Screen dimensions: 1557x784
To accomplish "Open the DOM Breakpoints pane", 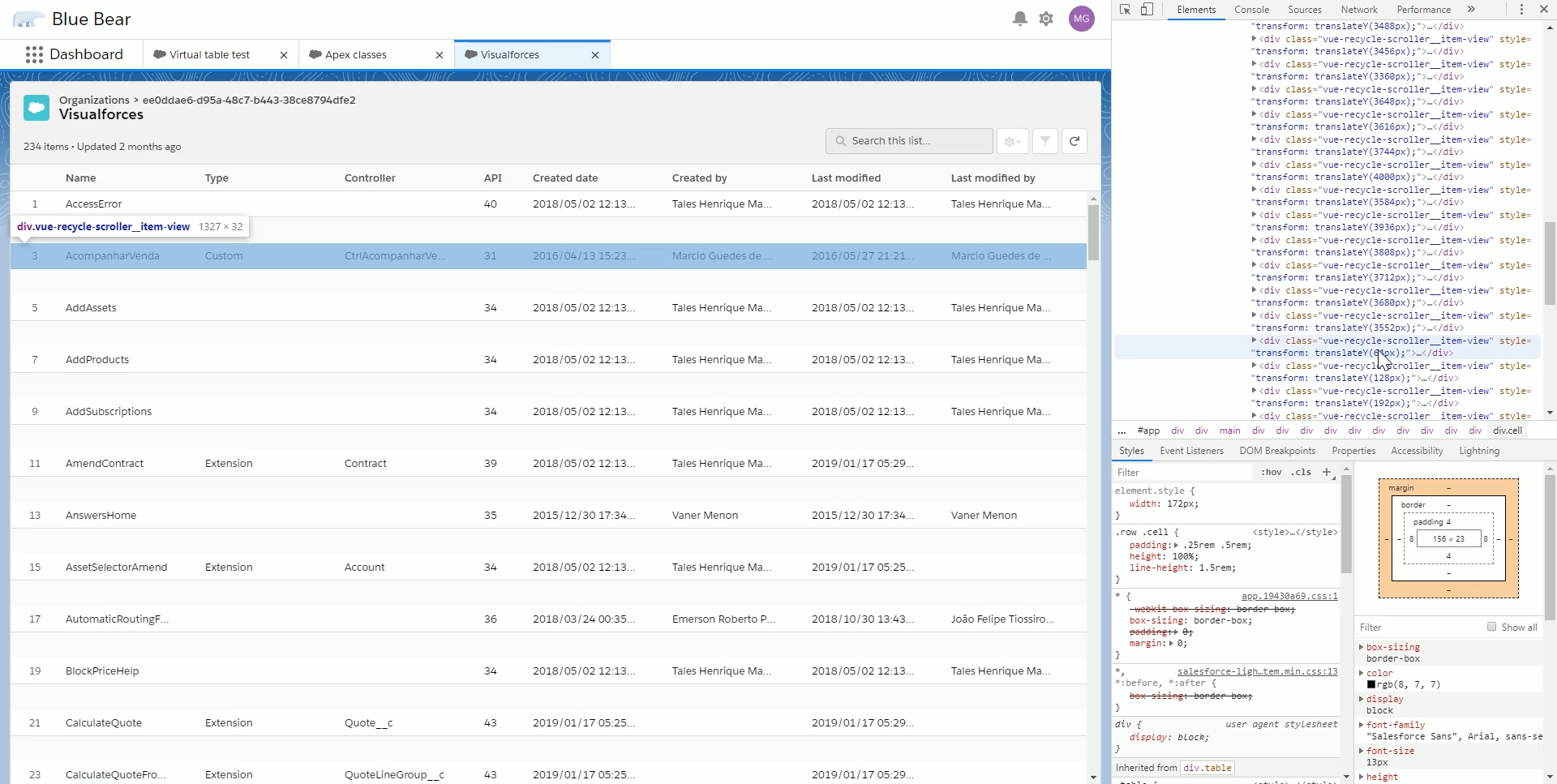I will pyautogui.click(x=1277, y=451).
